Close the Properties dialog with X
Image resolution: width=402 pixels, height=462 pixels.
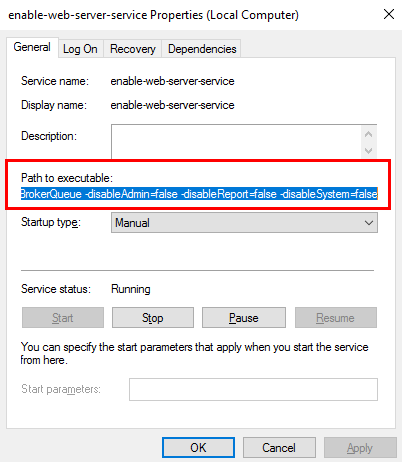pos(389,14)
